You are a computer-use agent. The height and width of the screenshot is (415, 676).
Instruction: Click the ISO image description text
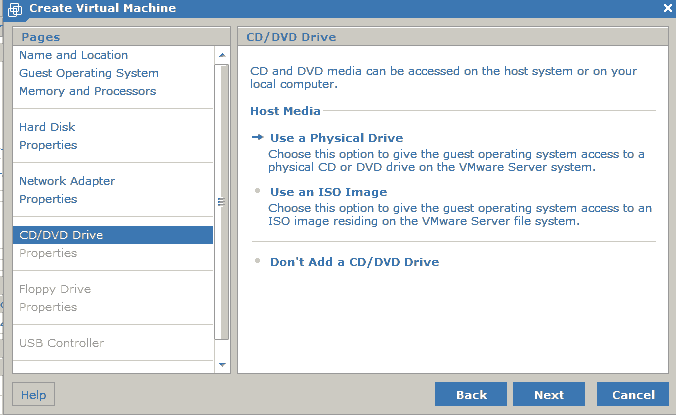point(460,215)
